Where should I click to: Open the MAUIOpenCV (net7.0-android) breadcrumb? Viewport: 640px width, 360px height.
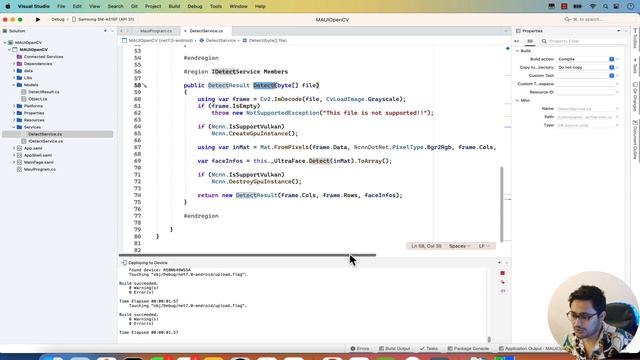[x=157, y=40]
